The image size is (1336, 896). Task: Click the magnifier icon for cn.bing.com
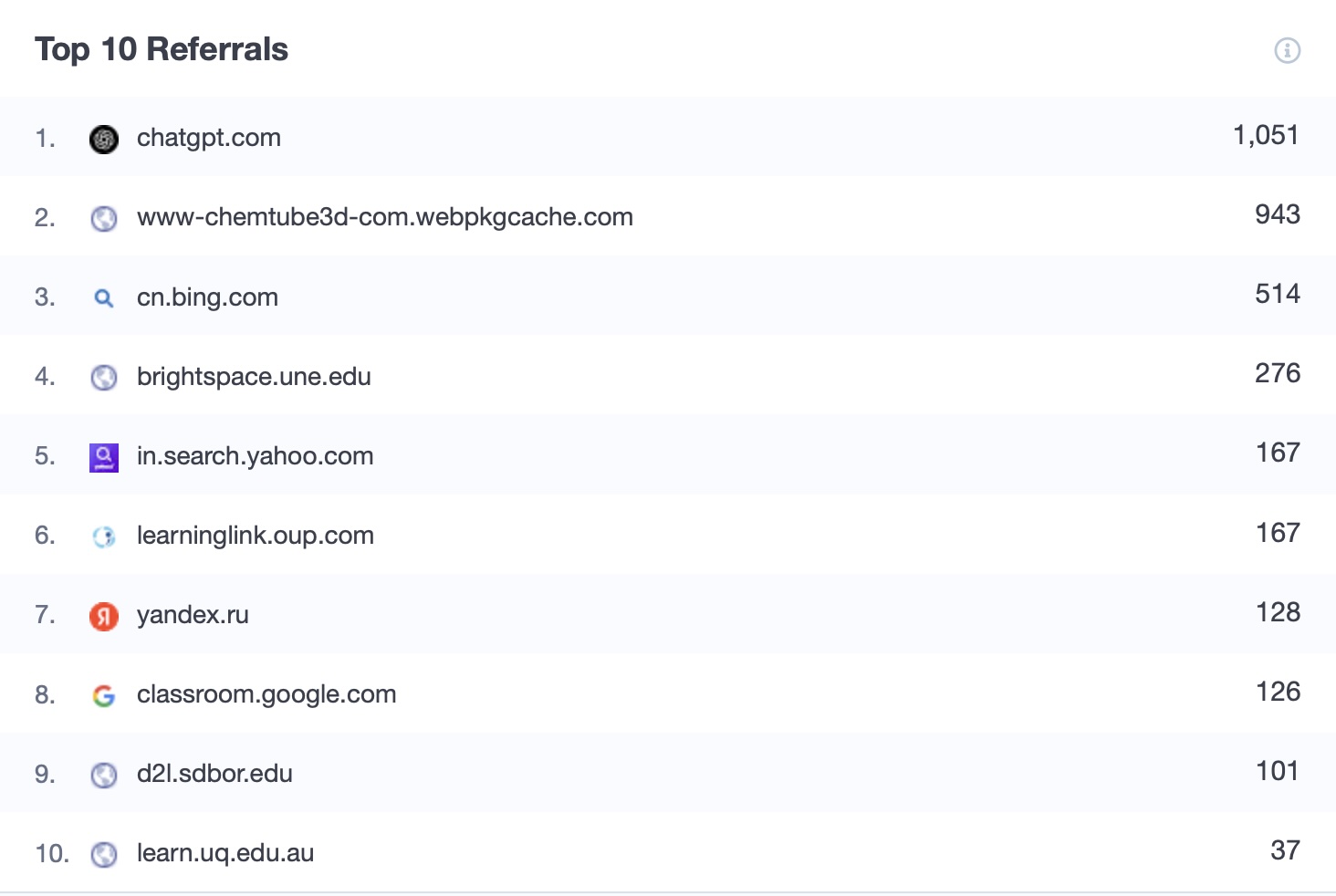(104, 297)
